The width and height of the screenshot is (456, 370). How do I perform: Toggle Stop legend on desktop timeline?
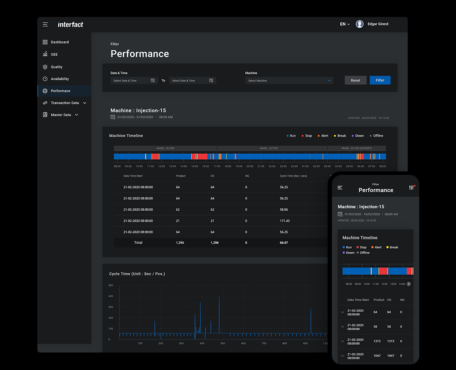click(307, 136)
